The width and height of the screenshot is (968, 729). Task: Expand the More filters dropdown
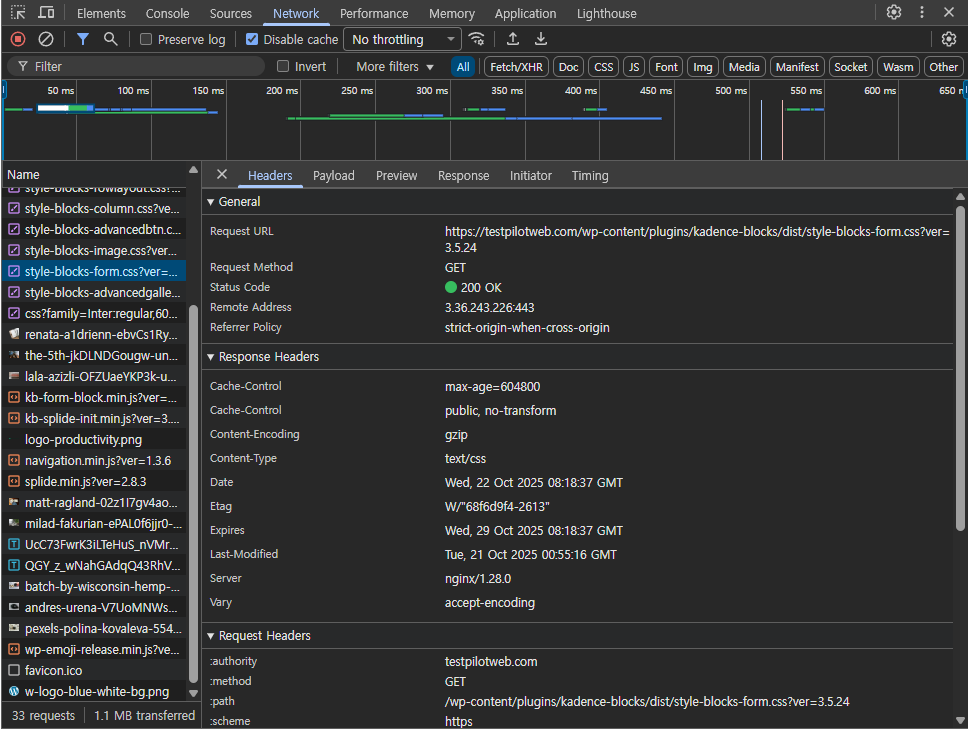(x=395, y=67)
